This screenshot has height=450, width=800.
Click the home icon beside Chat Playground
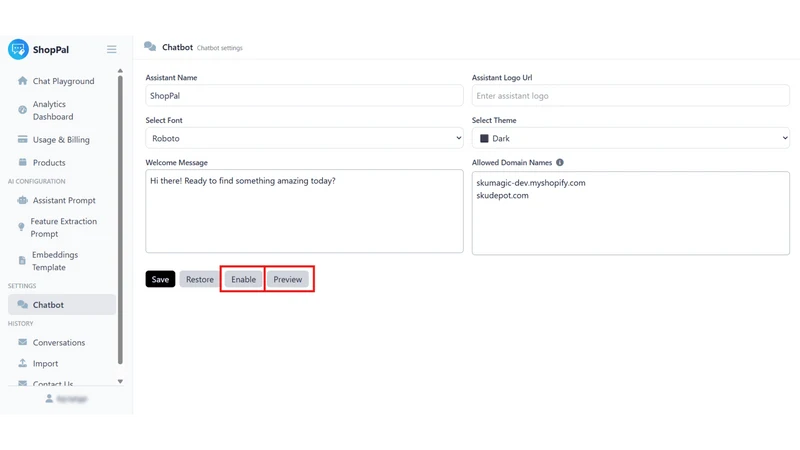coord(22,81)
